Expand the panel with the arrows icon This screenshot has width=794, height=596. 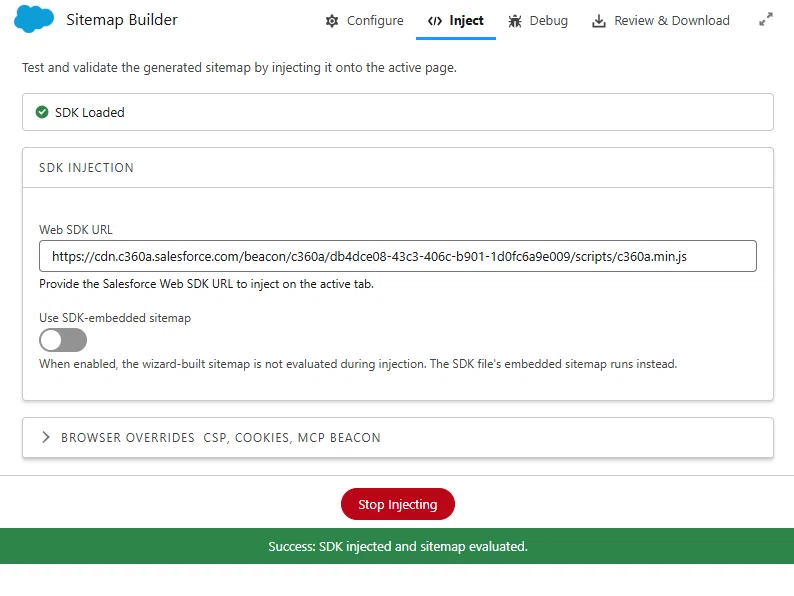click(766, 19)
